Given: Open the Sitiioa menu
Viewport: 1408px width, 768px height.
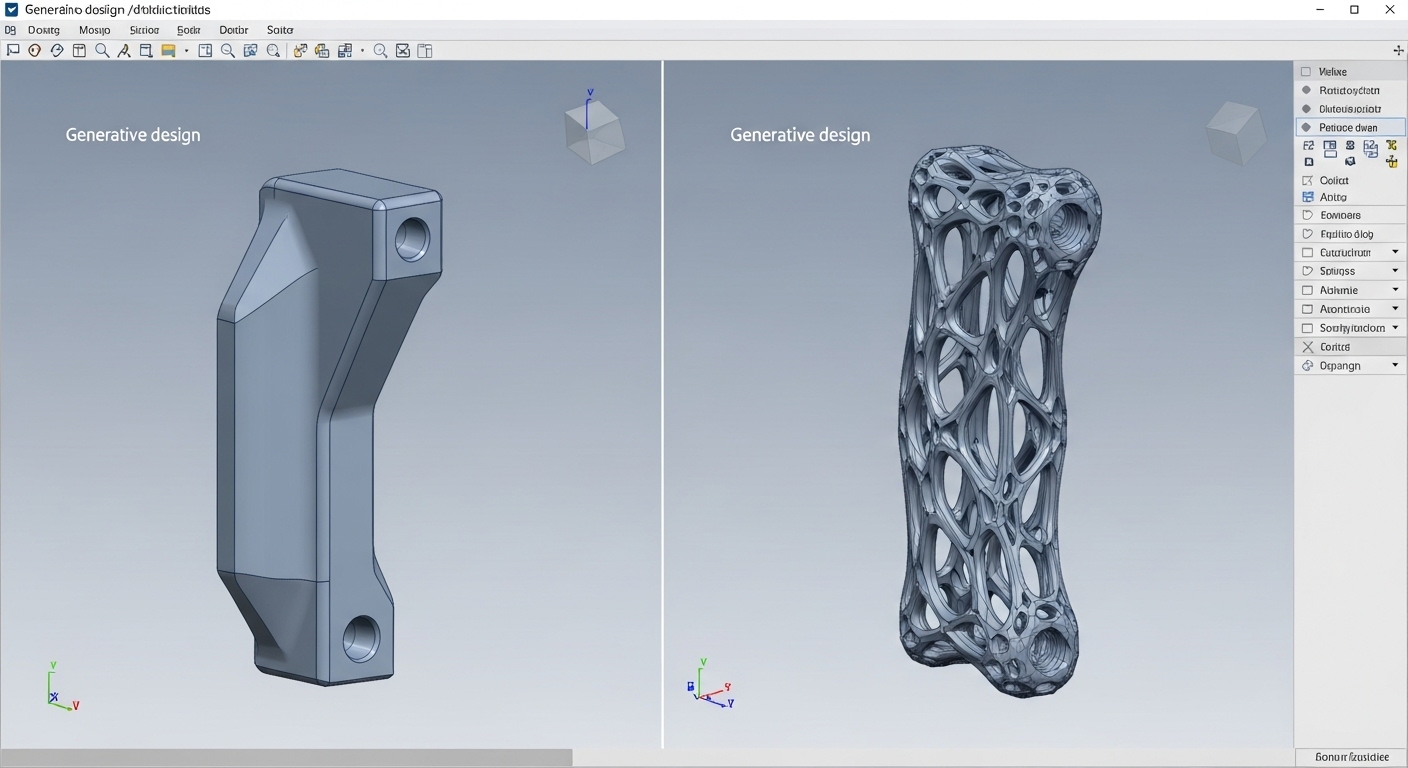Looking at the screenshot, I should (x=144, y=30).
